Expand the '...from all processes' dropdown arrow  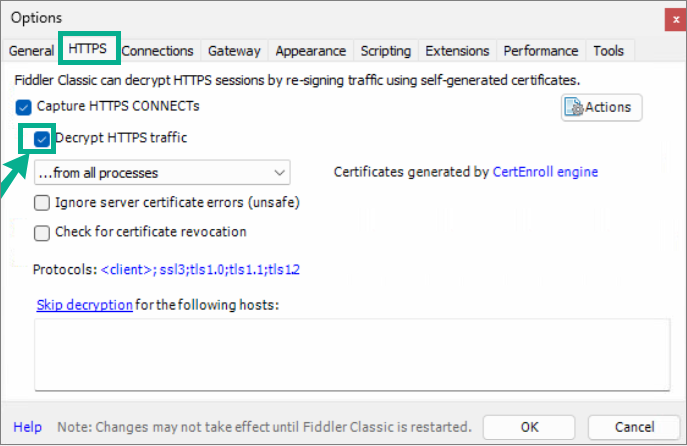coord(280,173)
